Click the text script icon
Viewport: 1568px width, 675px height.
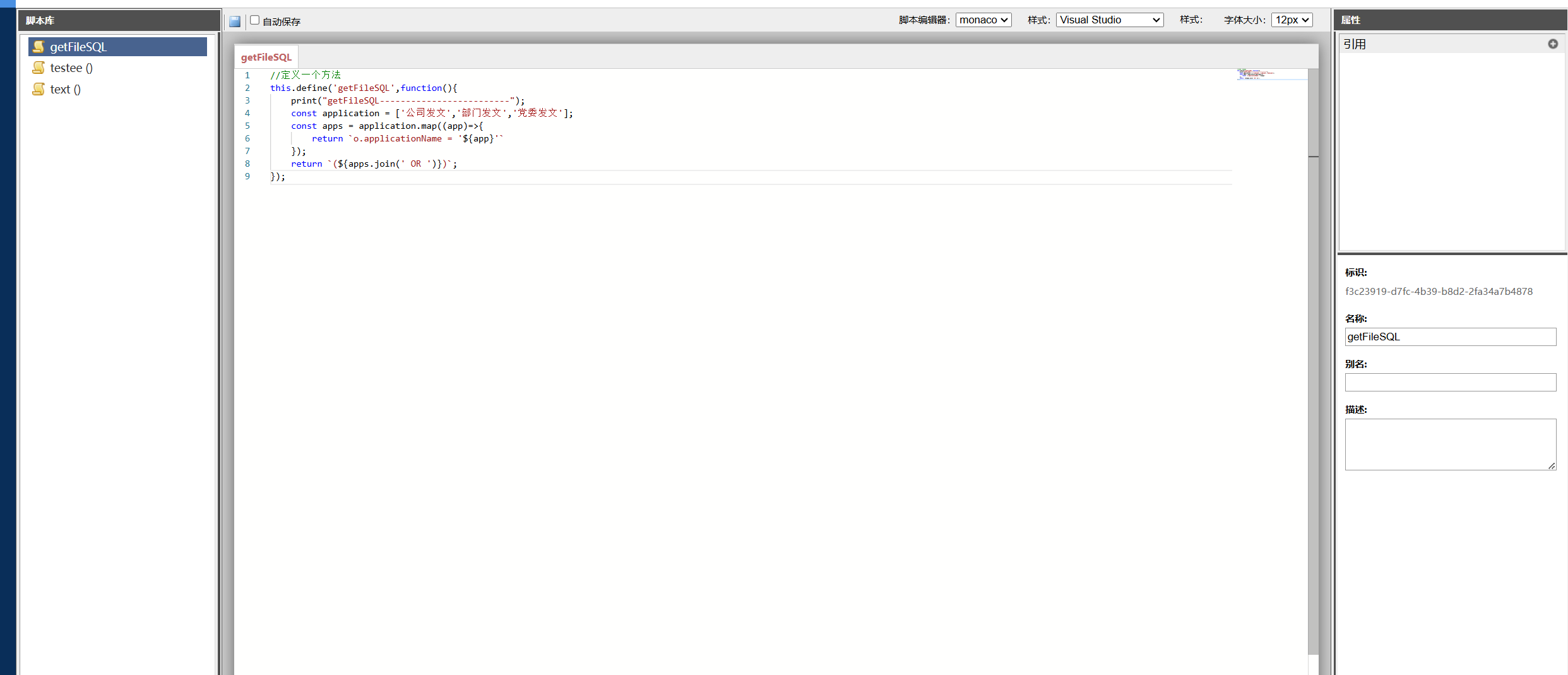[39, 89]
